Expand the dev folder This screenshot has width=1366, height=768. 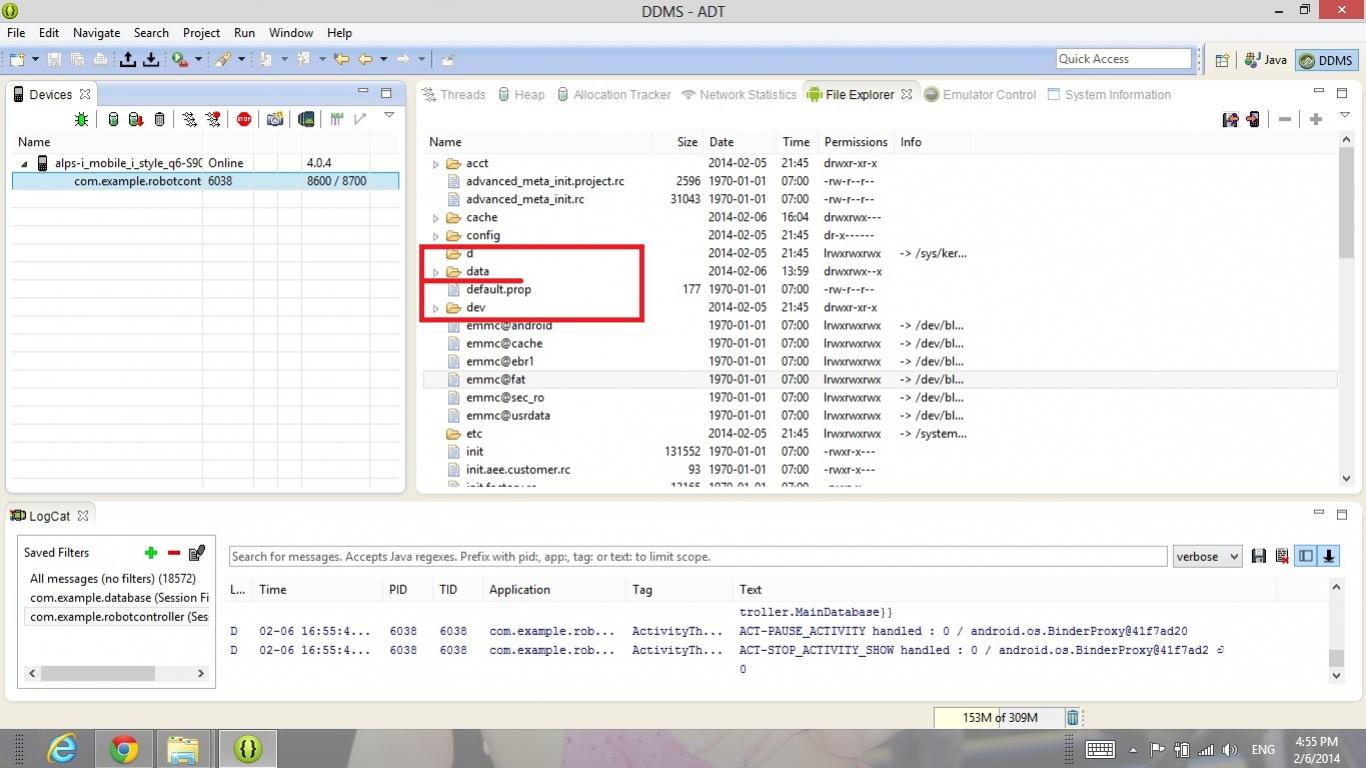point(436,308)
